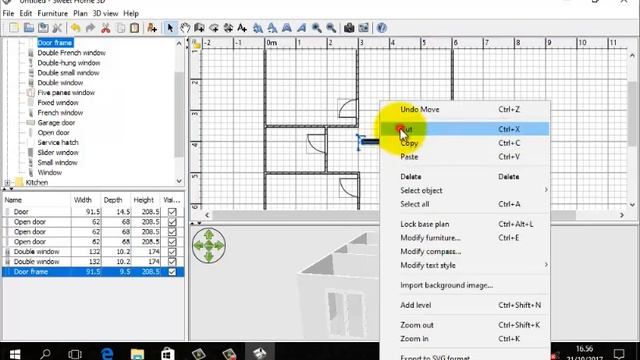Choose Modify furniture... in context menu
Image resolution: width=640 pixels, height=360 pixels.
click(x=465, y=238)
